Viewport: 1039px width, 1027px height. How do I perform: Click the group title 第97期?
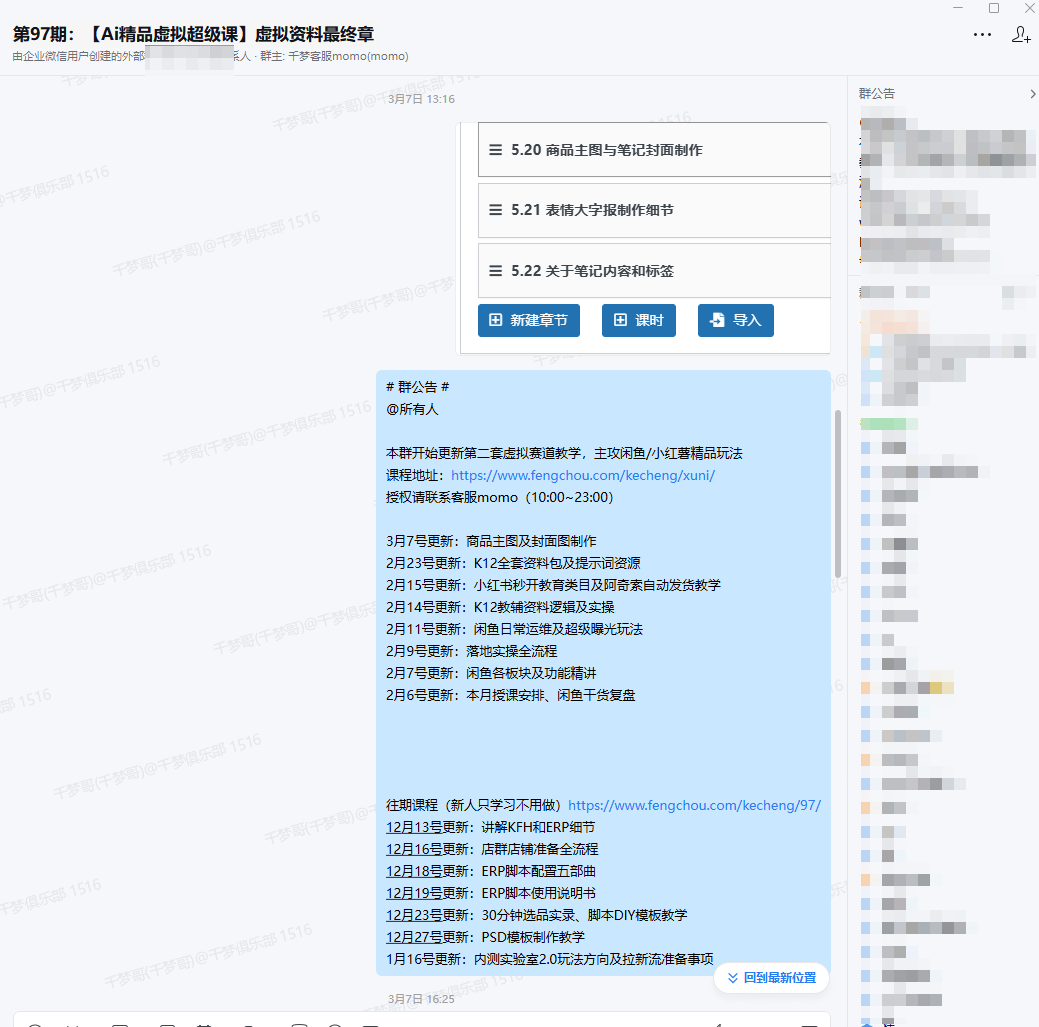(x=193, y=34)
